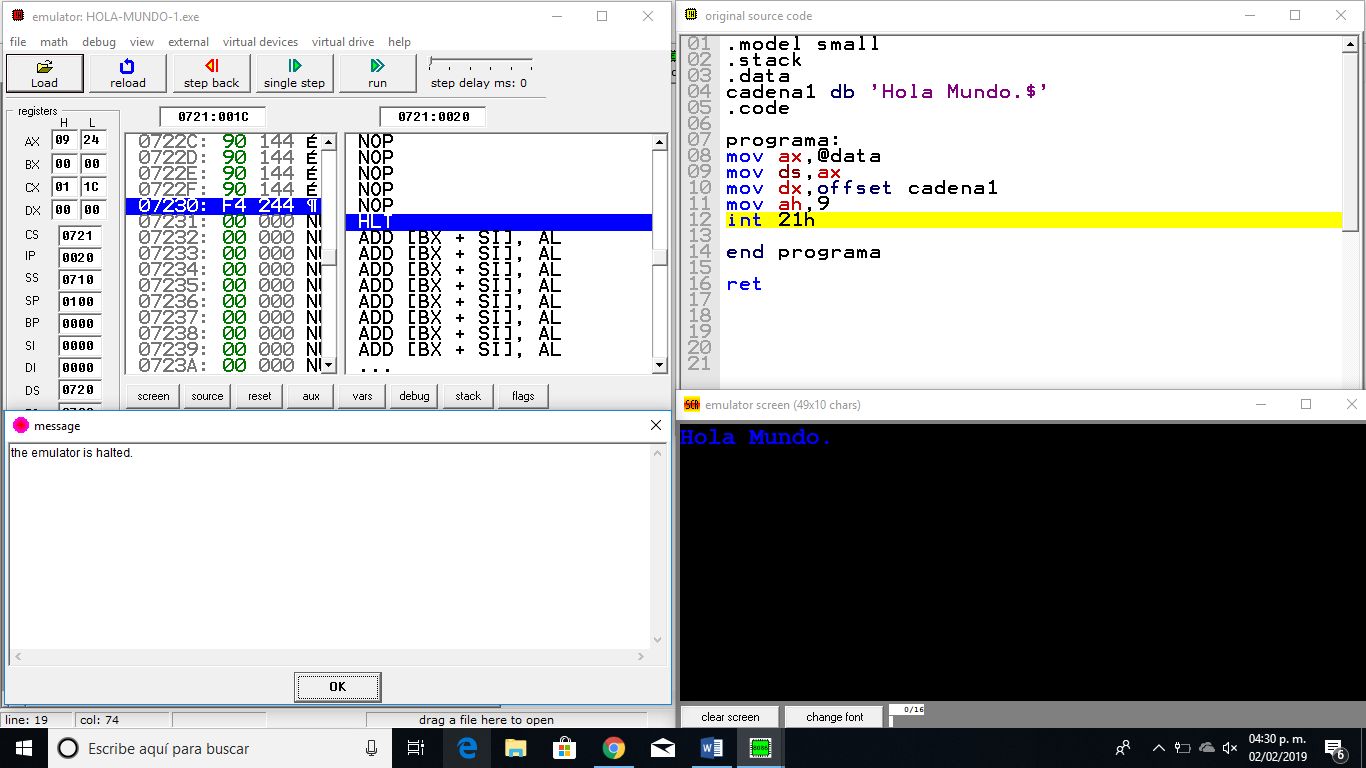This screenshot has height=768, width=1366.
Task: Click the muted volume tray icon
Action: point(1230,748)
